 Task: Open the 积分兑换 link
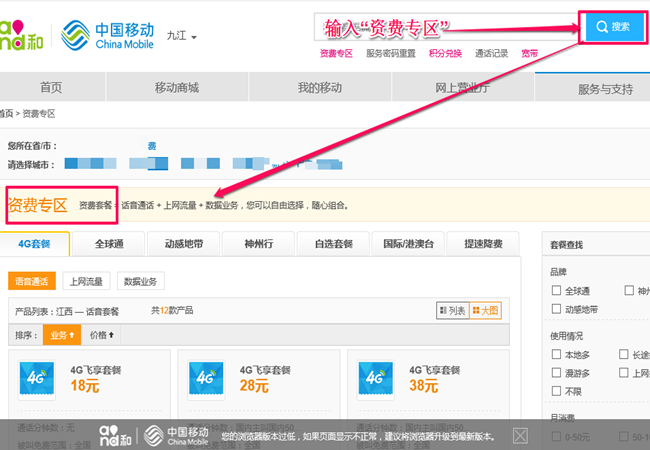(x=445, y=53)
